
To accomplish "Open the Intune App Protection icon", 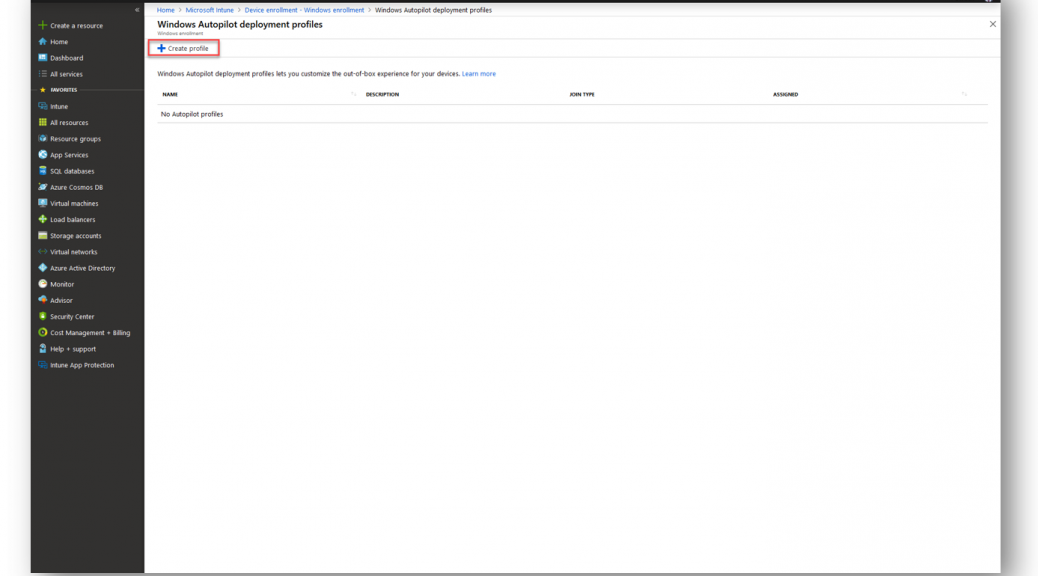I will click(x=42, y=365).
